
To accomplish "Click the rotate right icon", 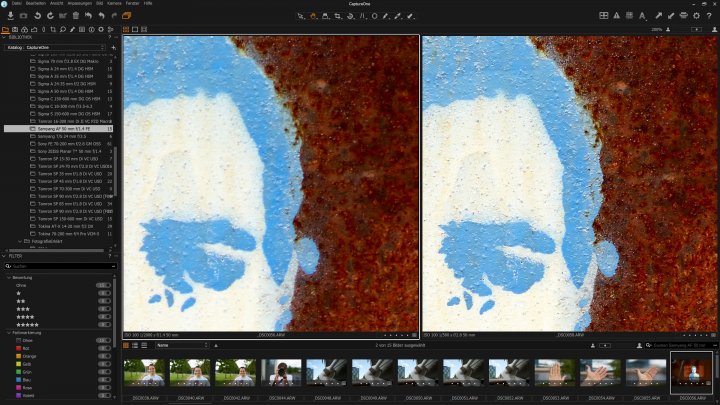I will click(x=50, y=16).
